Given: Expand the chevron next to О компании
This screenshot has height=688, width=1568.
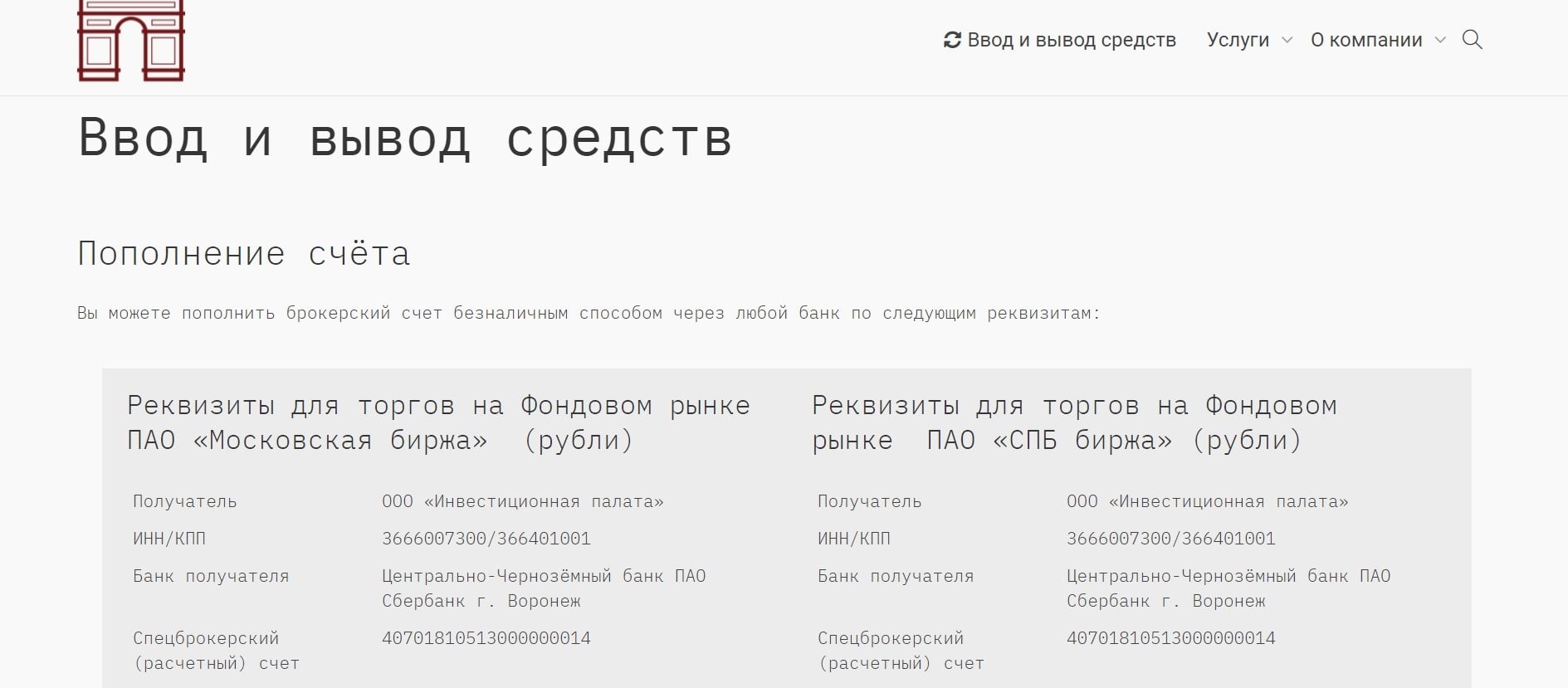Looking at the screenshot, I should click(x=1440, y=40).
